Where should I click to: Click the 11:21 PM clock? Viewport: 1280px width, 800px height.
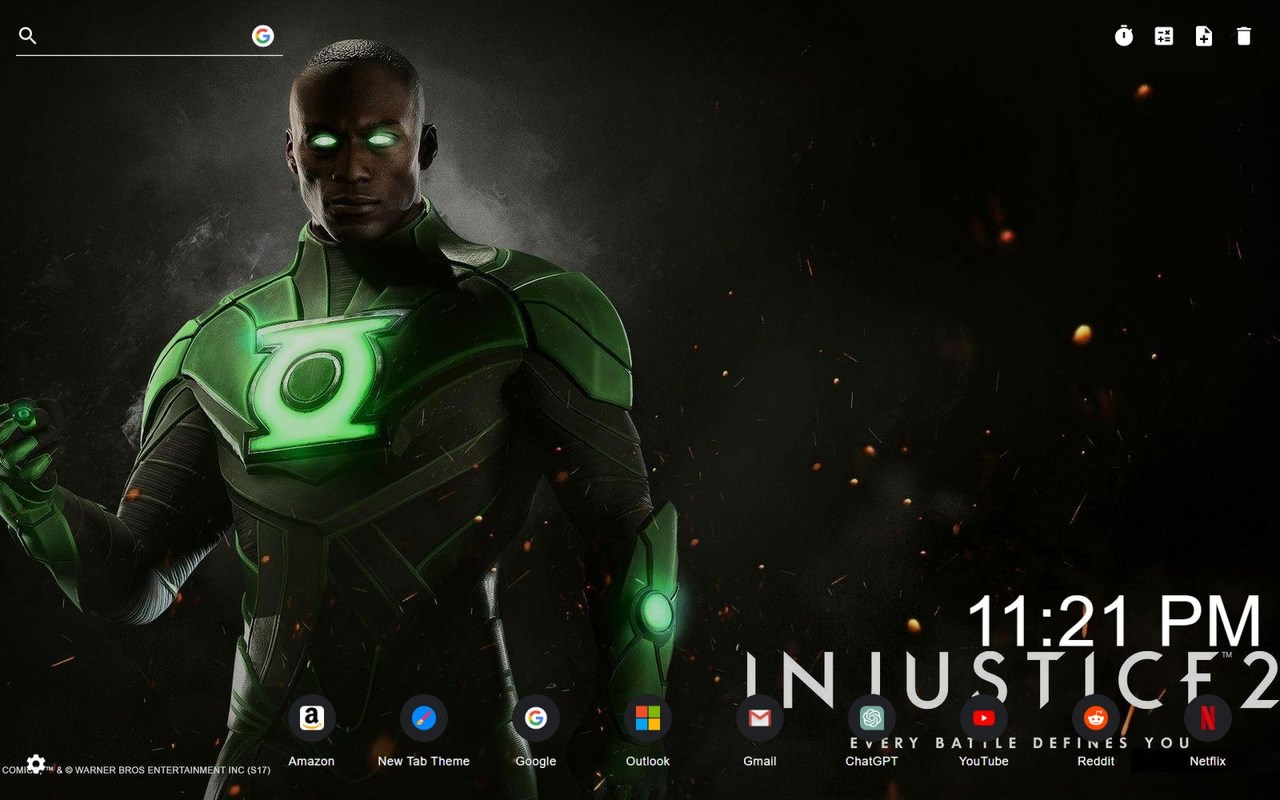pos(1115,621)
